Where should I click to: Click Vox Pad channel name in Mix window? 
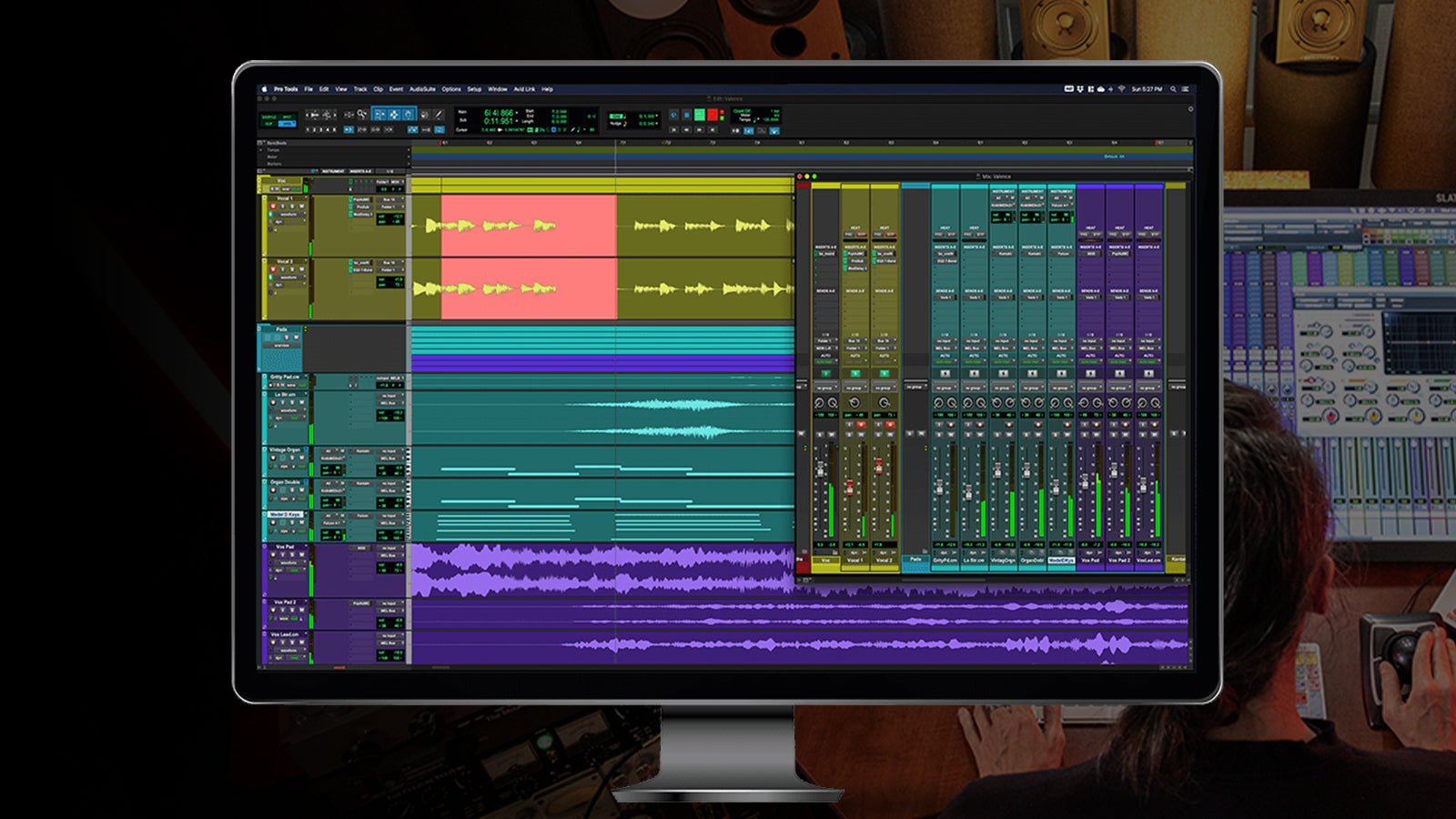(x=1090, y=561)
